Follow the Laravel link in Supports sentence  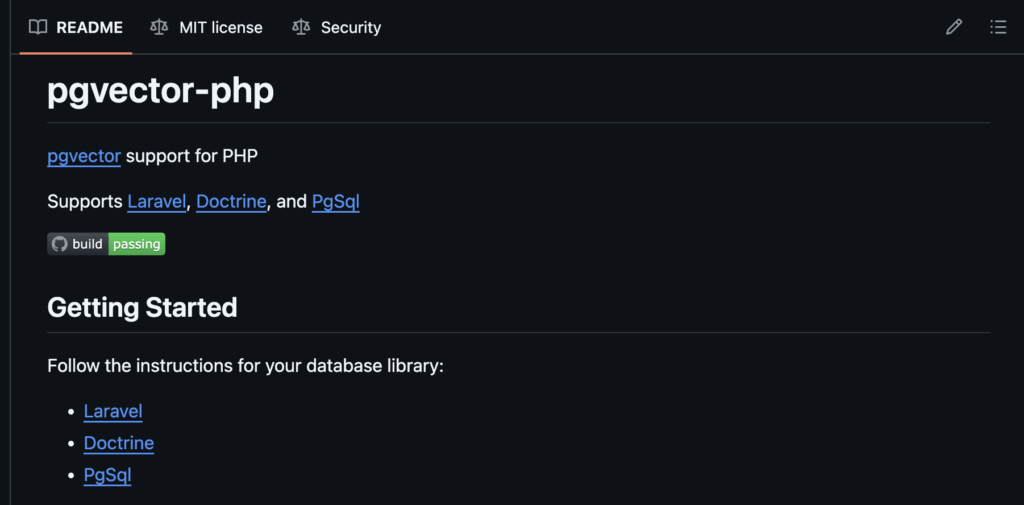click(x=157, y=201)
